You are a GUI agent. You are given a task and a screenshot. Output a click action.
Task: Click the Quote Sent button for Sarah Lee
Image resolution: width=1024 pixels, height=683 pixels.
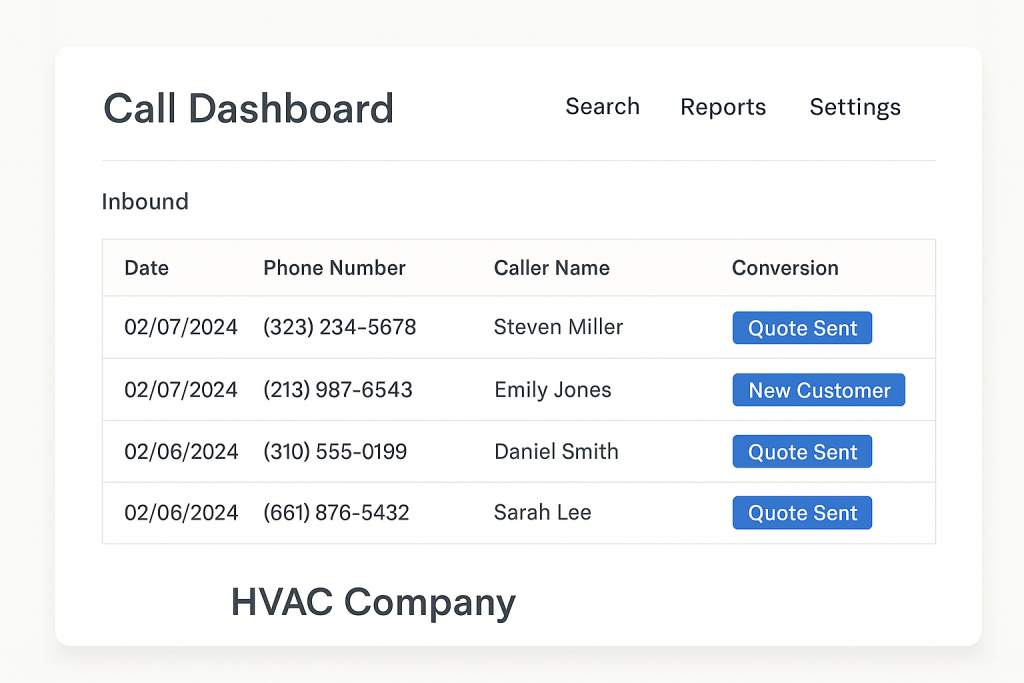[802, 512]
